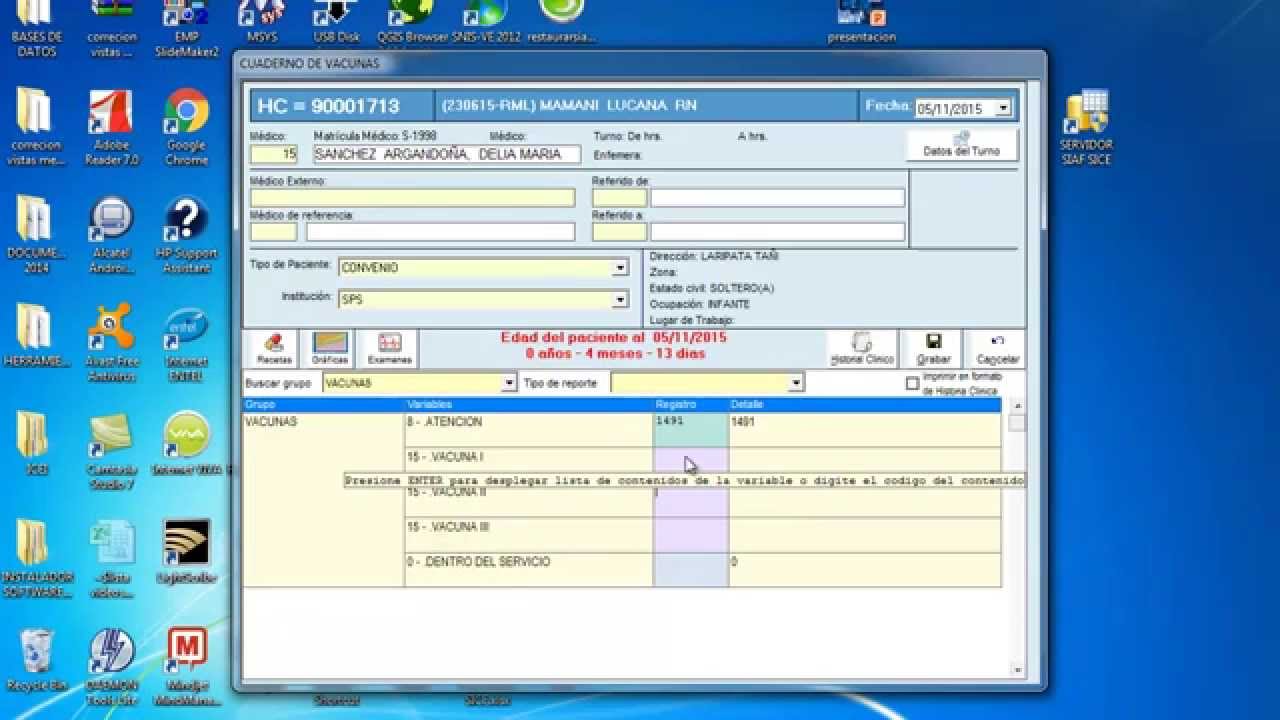Screen dimensions: 1280x720
Task: Select the MSYS desktop shortcut
Action: [x=261, y=22]
